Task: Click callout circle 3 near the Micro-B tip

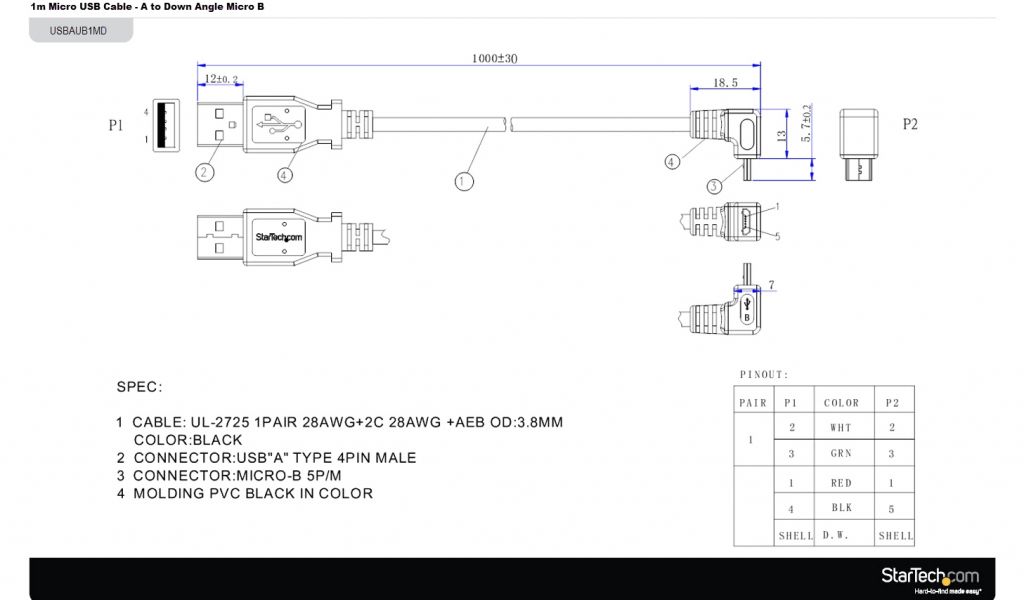Action: point(714,186)
